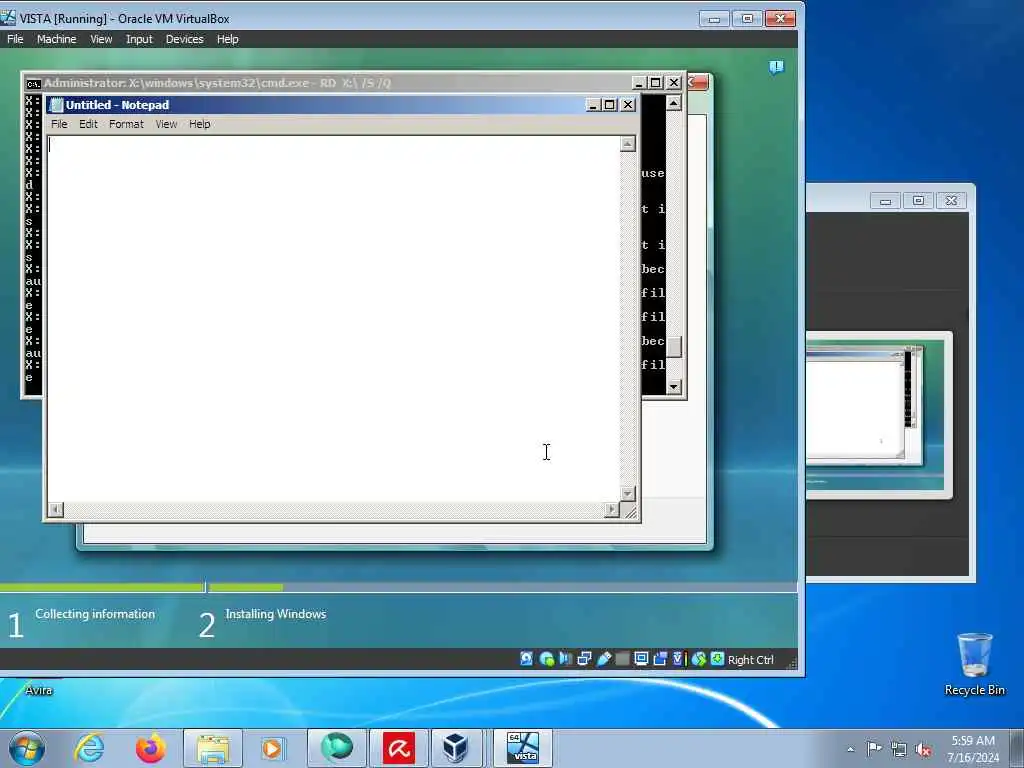Click Installing Windows setup step
Viewport: 1024px width, 768px height.
pos(276,614)
